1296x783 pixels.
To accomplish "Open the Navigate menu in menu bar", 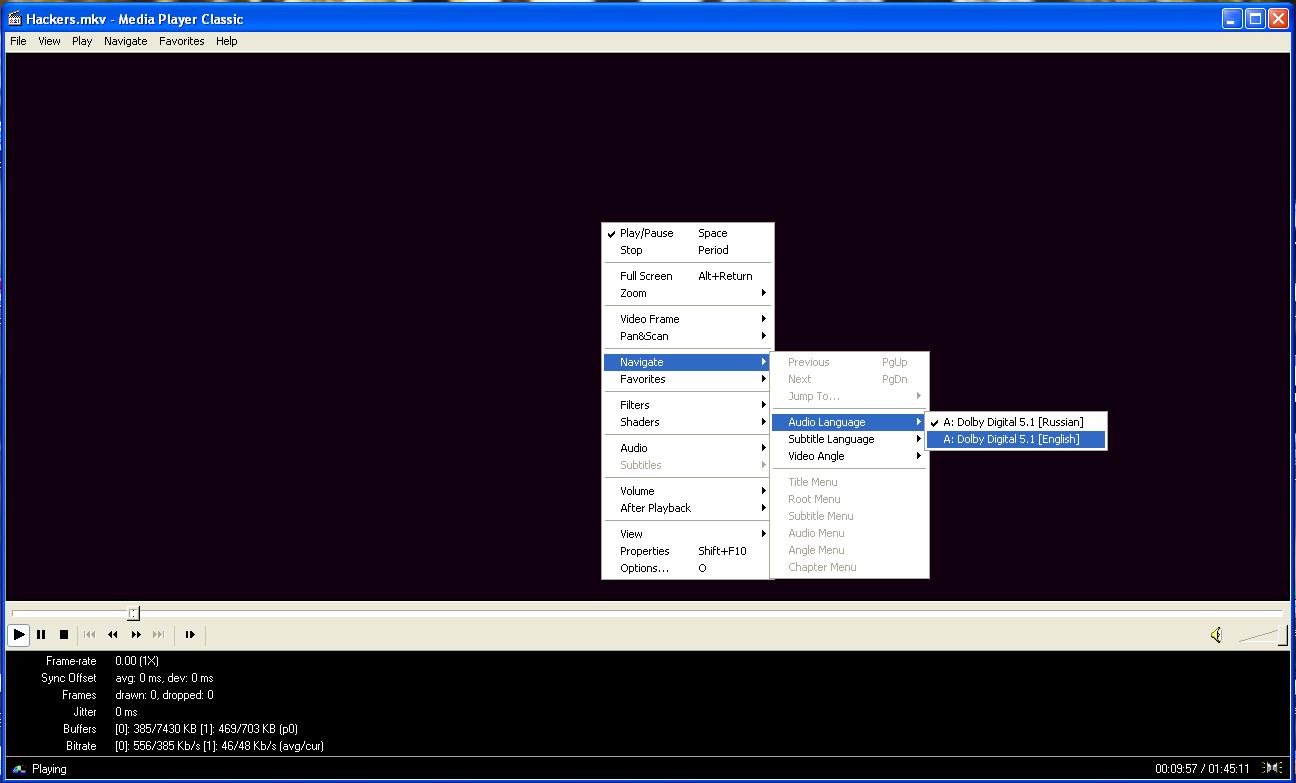I will tap(125, 41).
